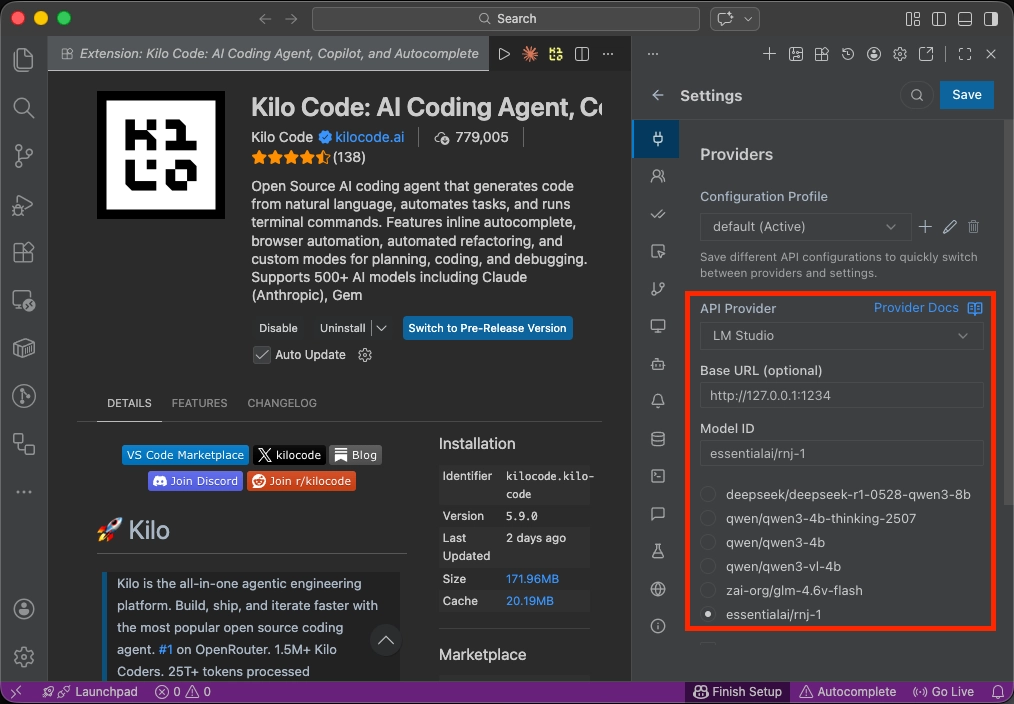Open Manage gear in activity bar

point(24,656)
